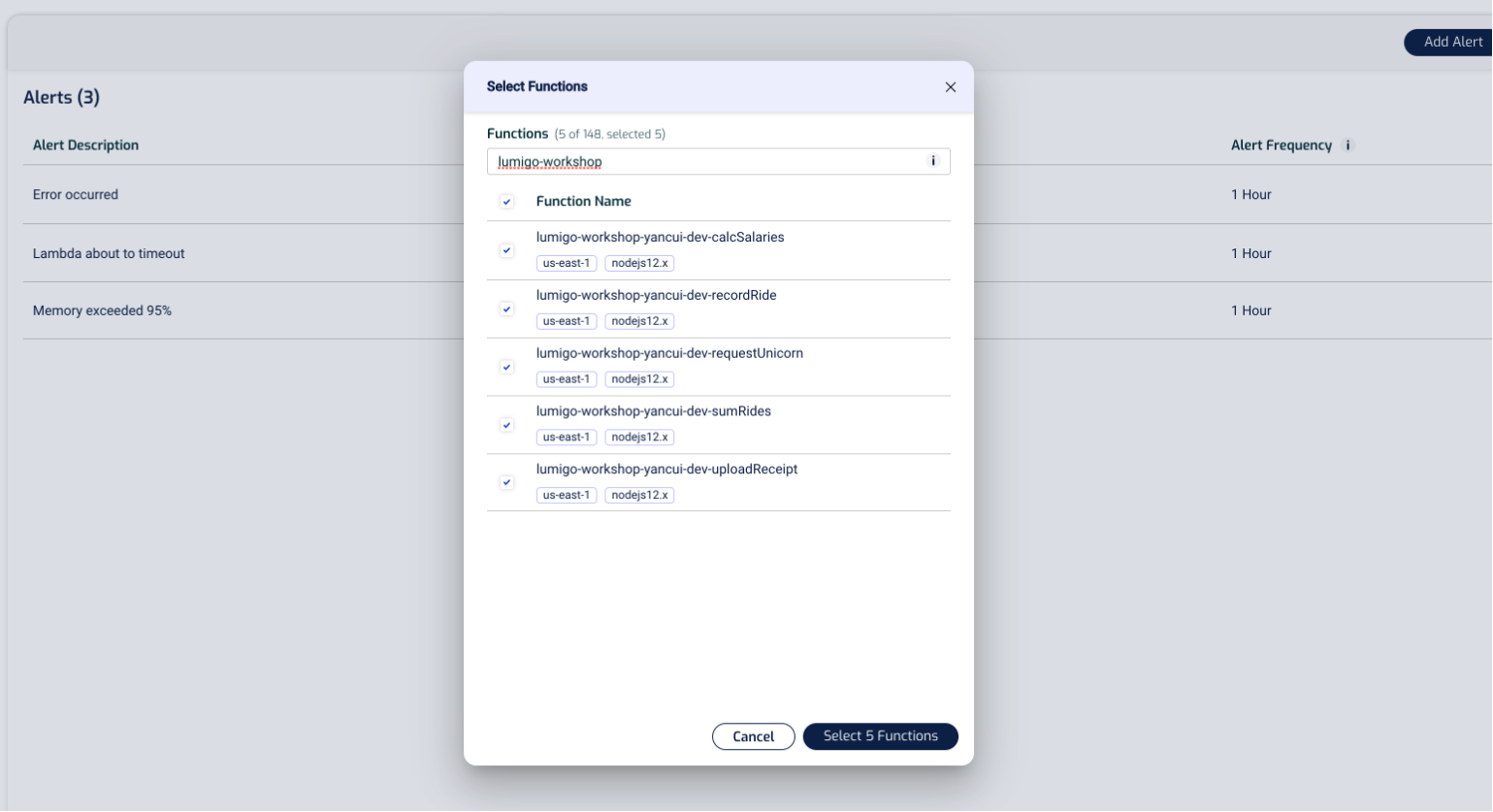The width and height of the screenshot is (1493, 812).
Task: Click the Memory exceeded 95% alert
Action: pos(102,311)
